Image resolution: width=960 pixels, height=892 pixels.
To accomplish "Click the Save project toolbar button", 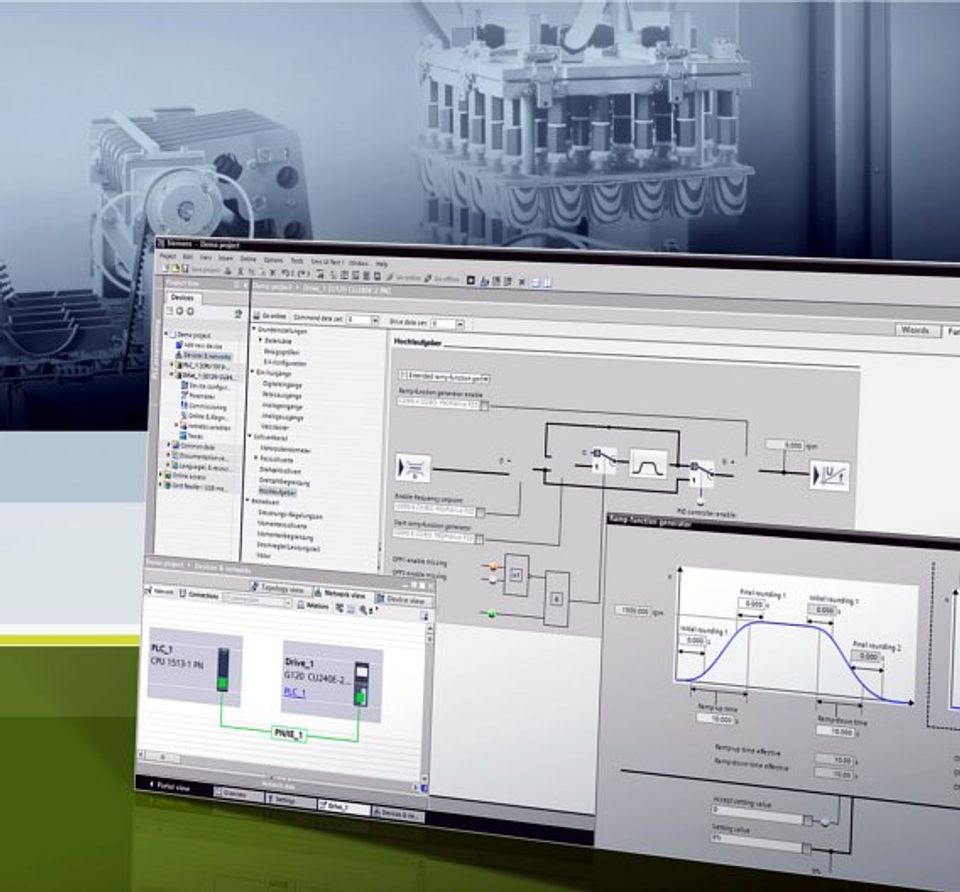I will point(201,269).
